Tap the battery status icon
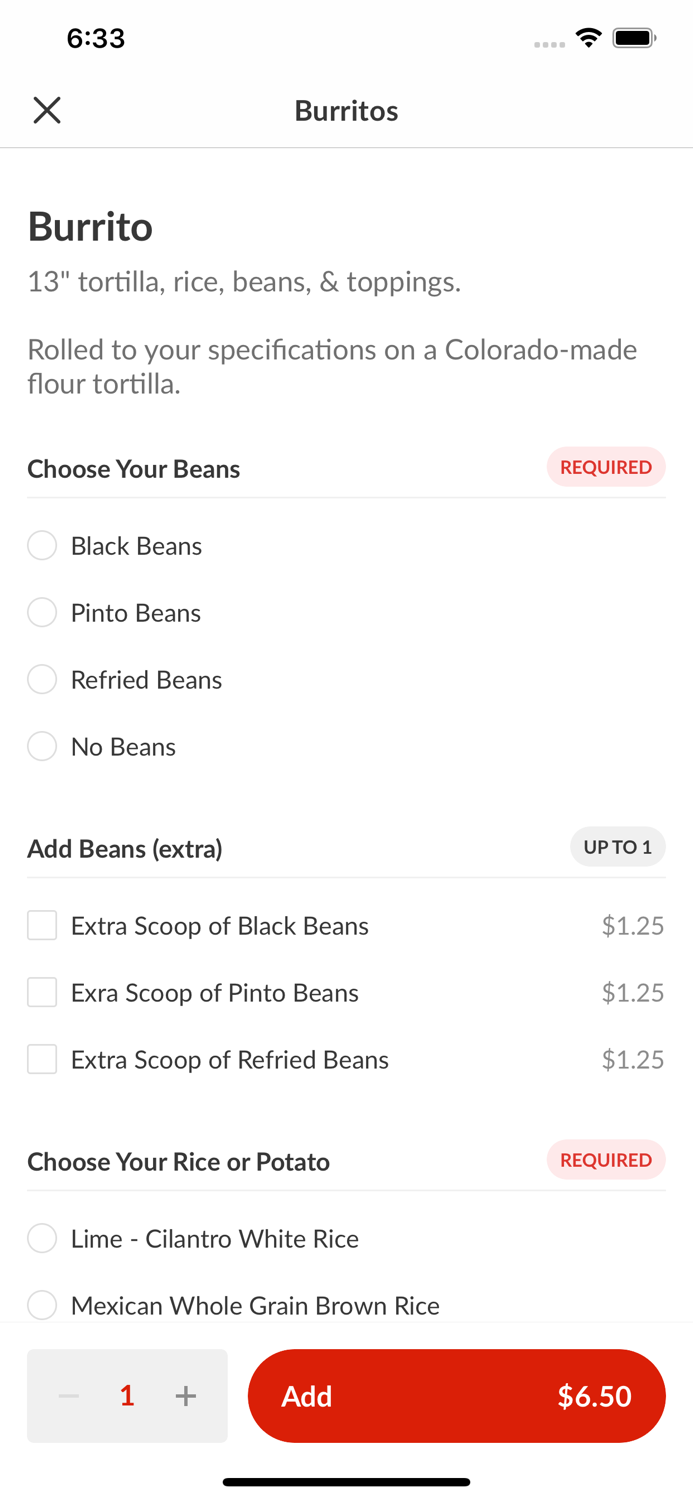 tap(634, 38)
